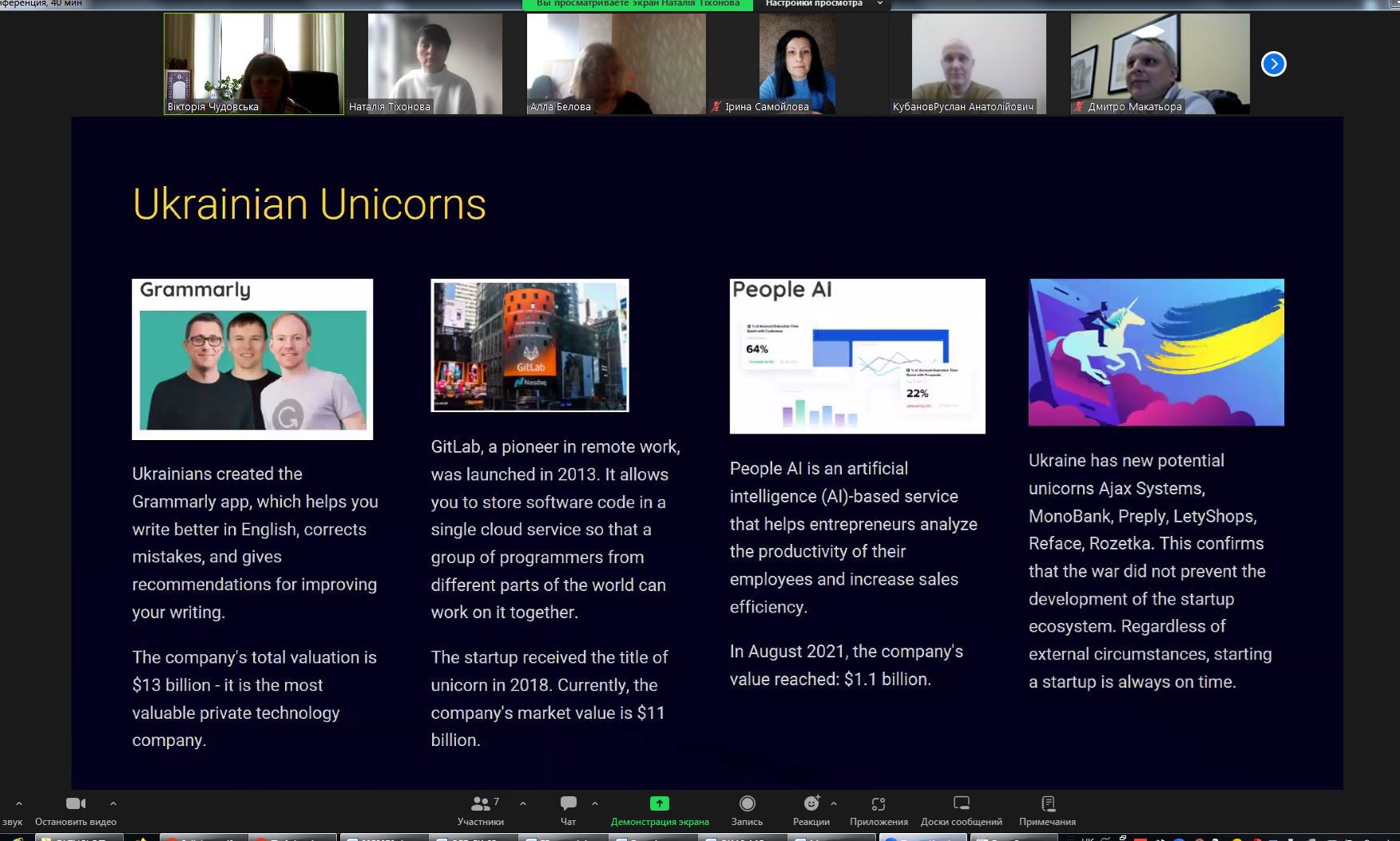The width and height of the screenshot is (1400, 841).
Task: Click the text "Ukraine has new potential"
Action: point(1126,461)
